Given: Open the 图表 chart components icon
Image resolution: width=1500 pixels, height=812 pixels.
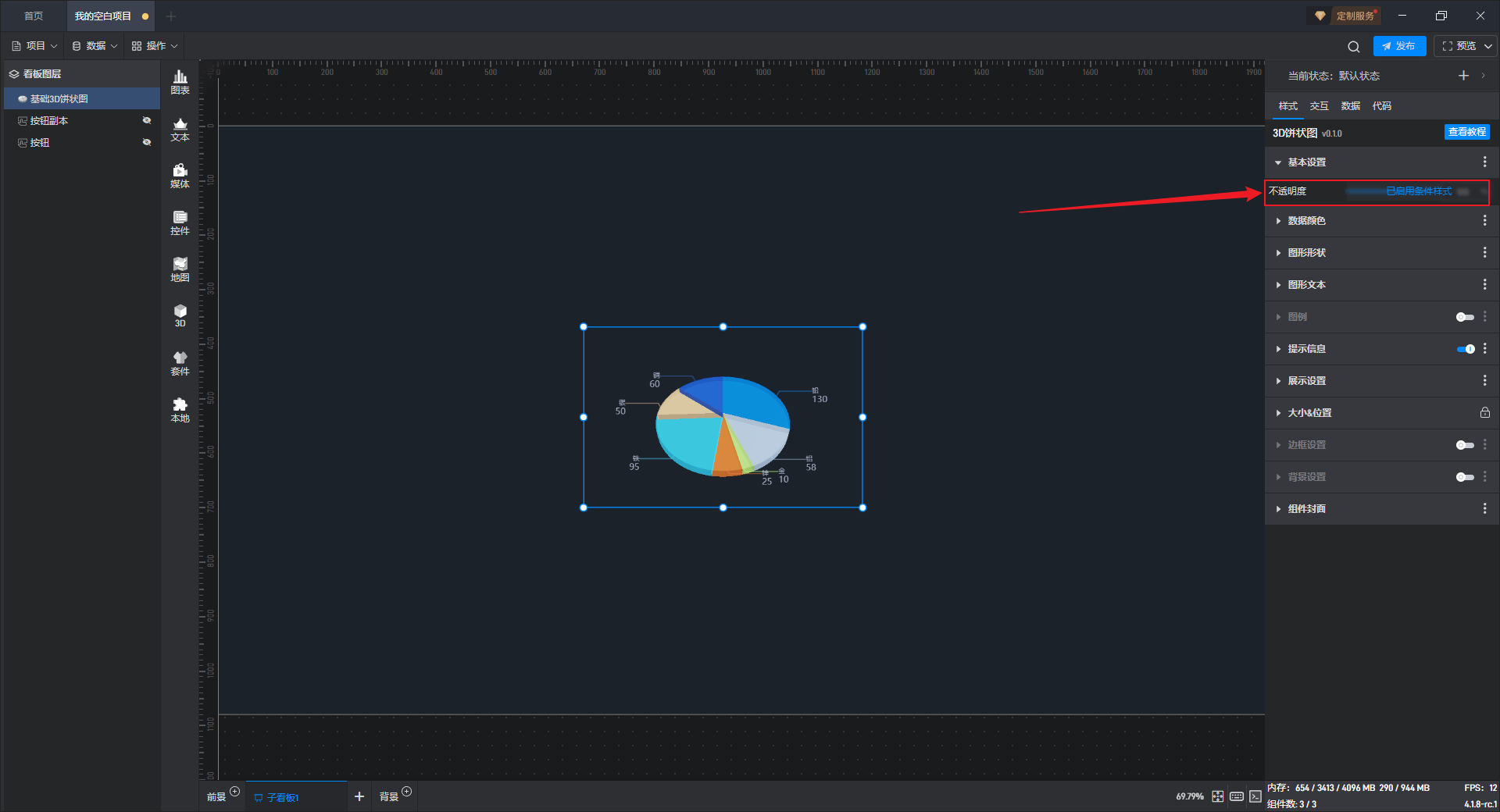Looking at the screenshot, I should pyautogui.click(x=180, y=82).
